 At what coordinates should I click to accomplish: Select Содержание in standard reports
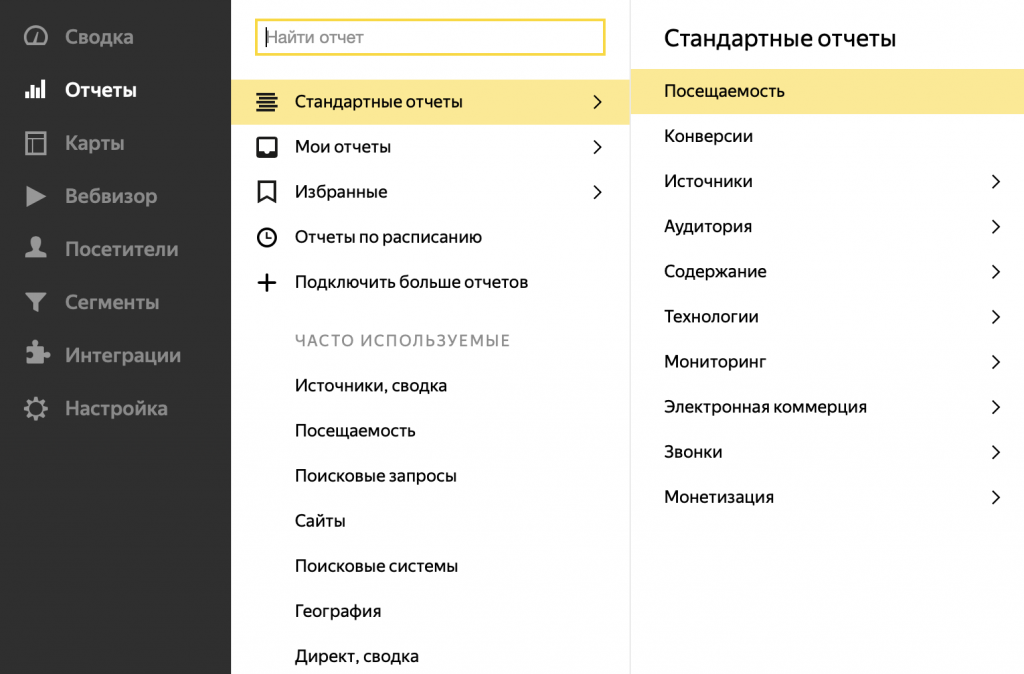715,272
